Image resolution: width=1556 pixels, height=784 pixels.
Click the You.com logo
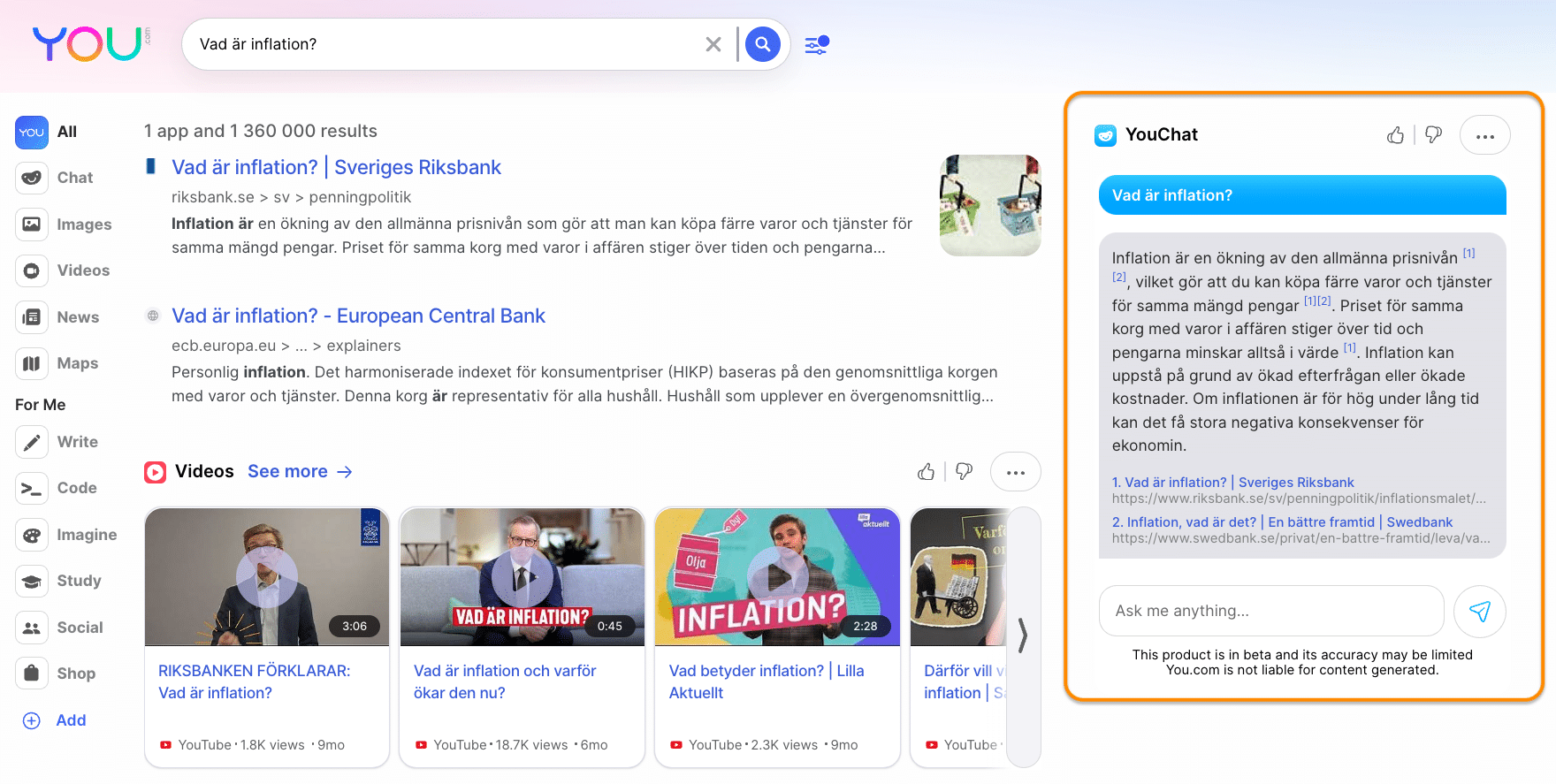pos(91,43)
